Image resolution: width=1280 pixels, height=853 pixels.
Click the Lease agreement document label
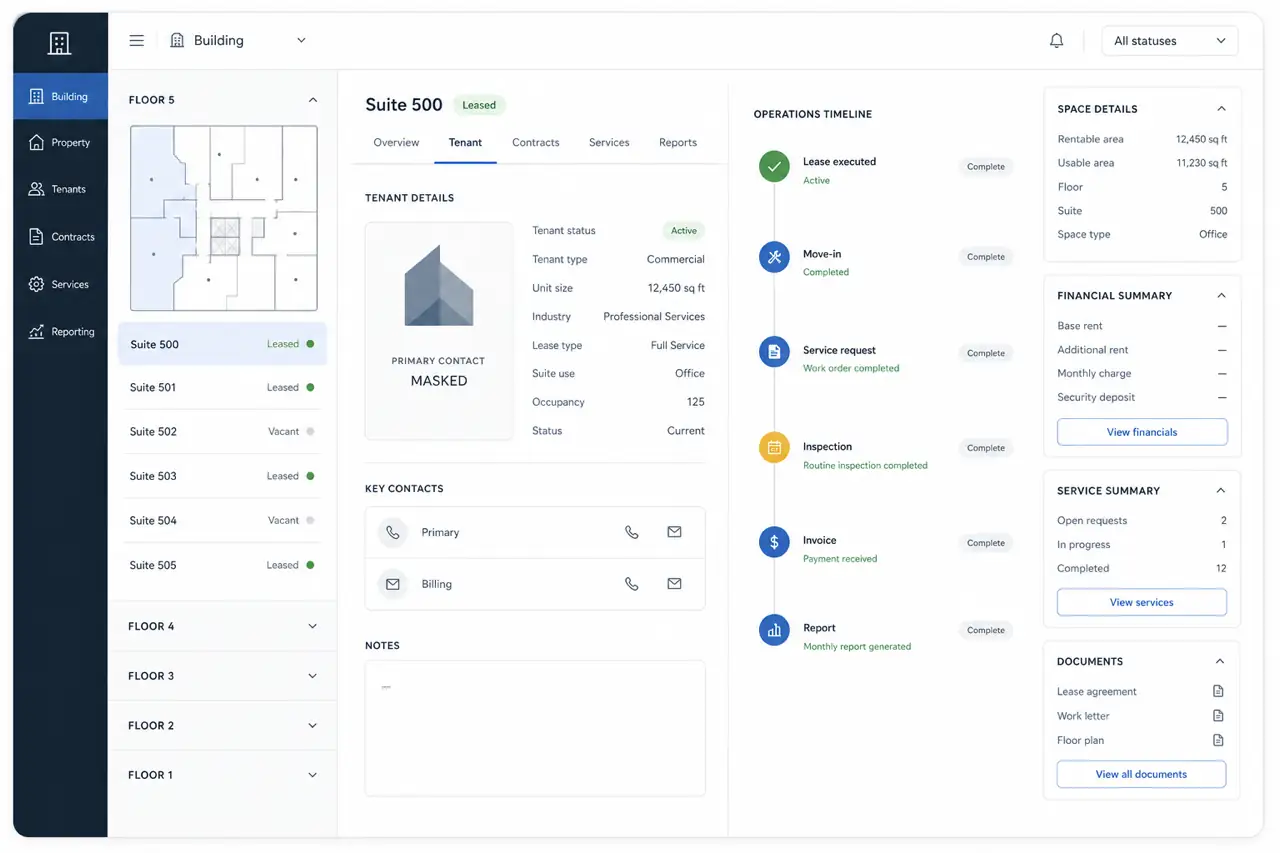click(1097, 692)
